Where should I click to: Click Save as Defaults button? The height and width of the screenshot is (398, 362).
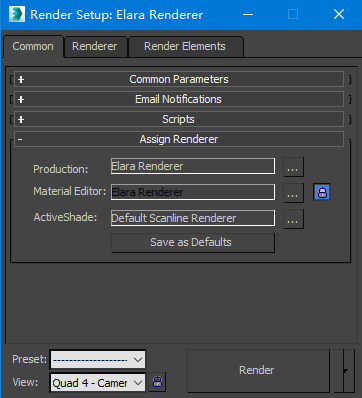click(x=193, y=242)
